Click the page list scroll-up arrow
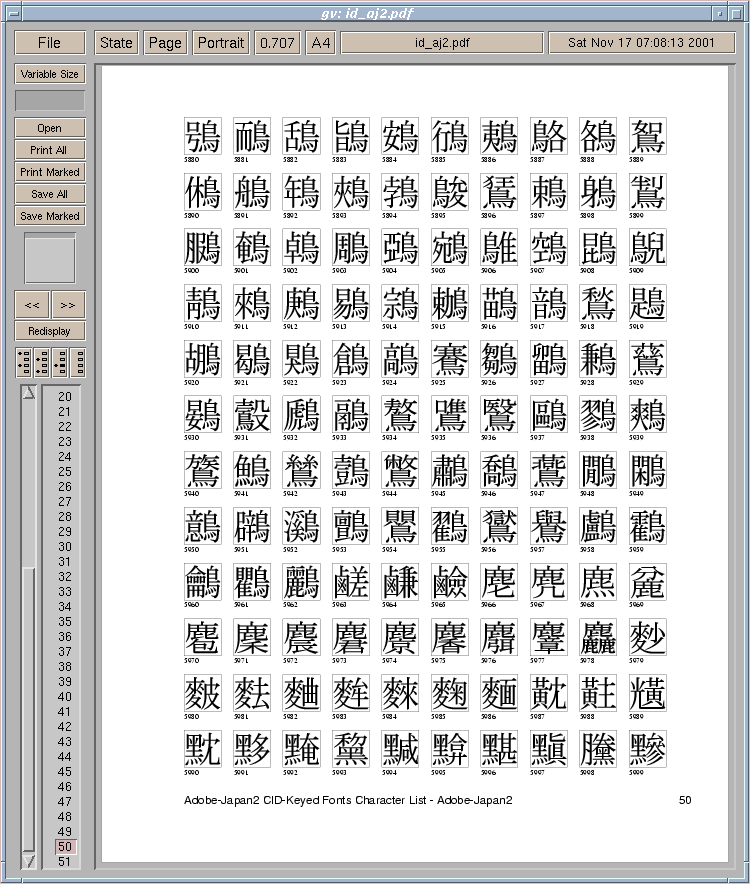Image resolution: width=750 pixels, height=884 pixels. [29, 392]
